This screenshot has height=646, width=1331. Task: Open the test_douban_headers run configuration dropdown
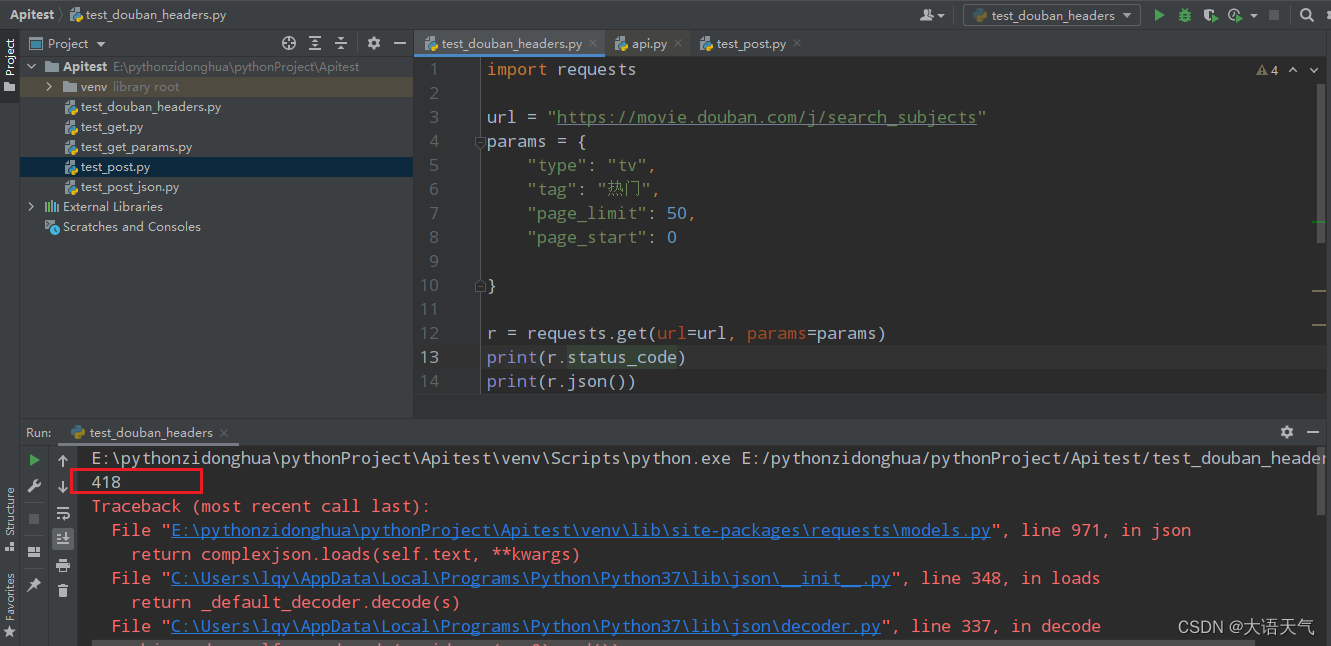point(1052,15)
